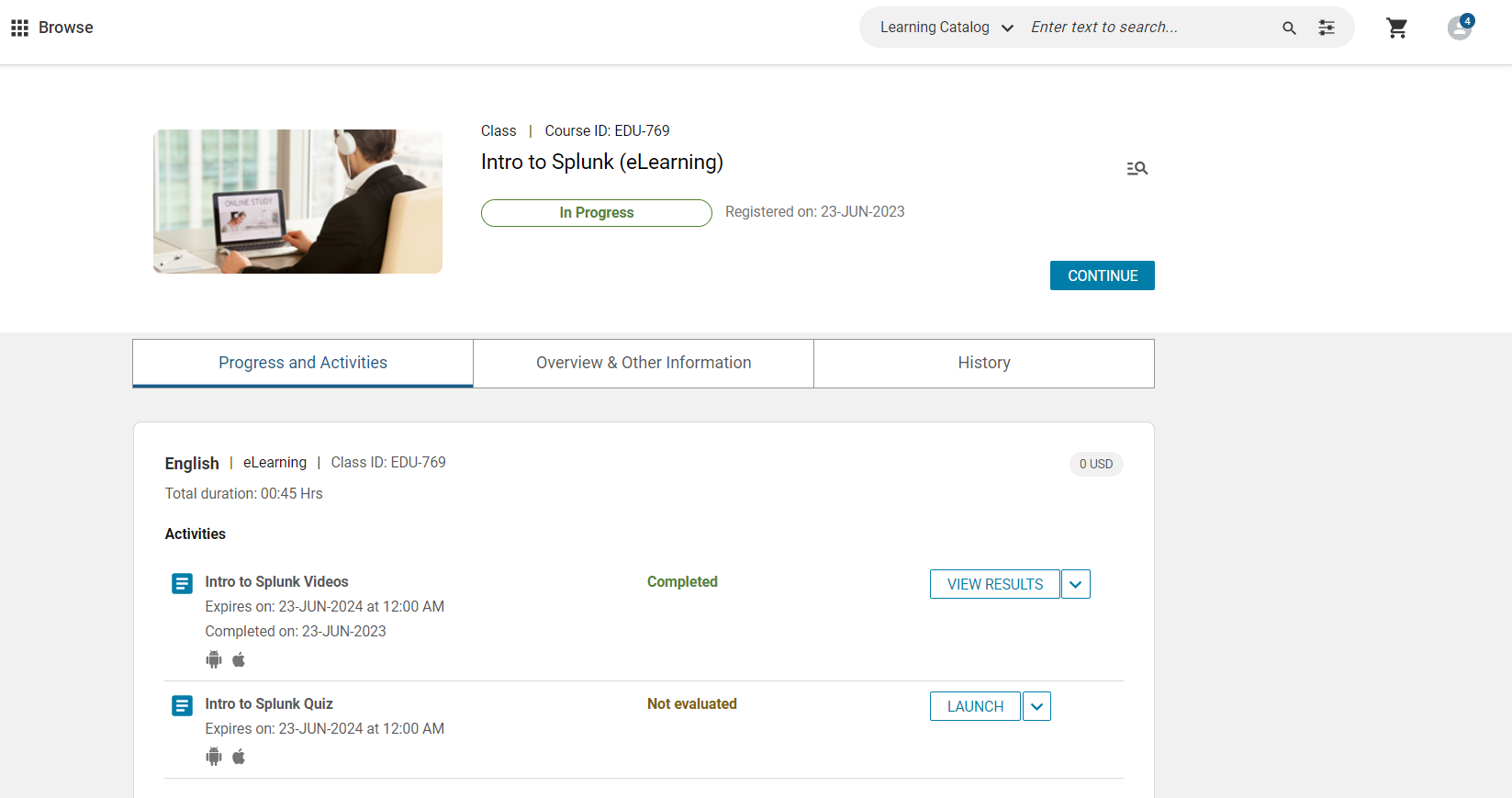This screenshot has width=1512, height=798.
Task: Click Intro to Splunk Videos activity icon
Action: click(x=183, y=583)
